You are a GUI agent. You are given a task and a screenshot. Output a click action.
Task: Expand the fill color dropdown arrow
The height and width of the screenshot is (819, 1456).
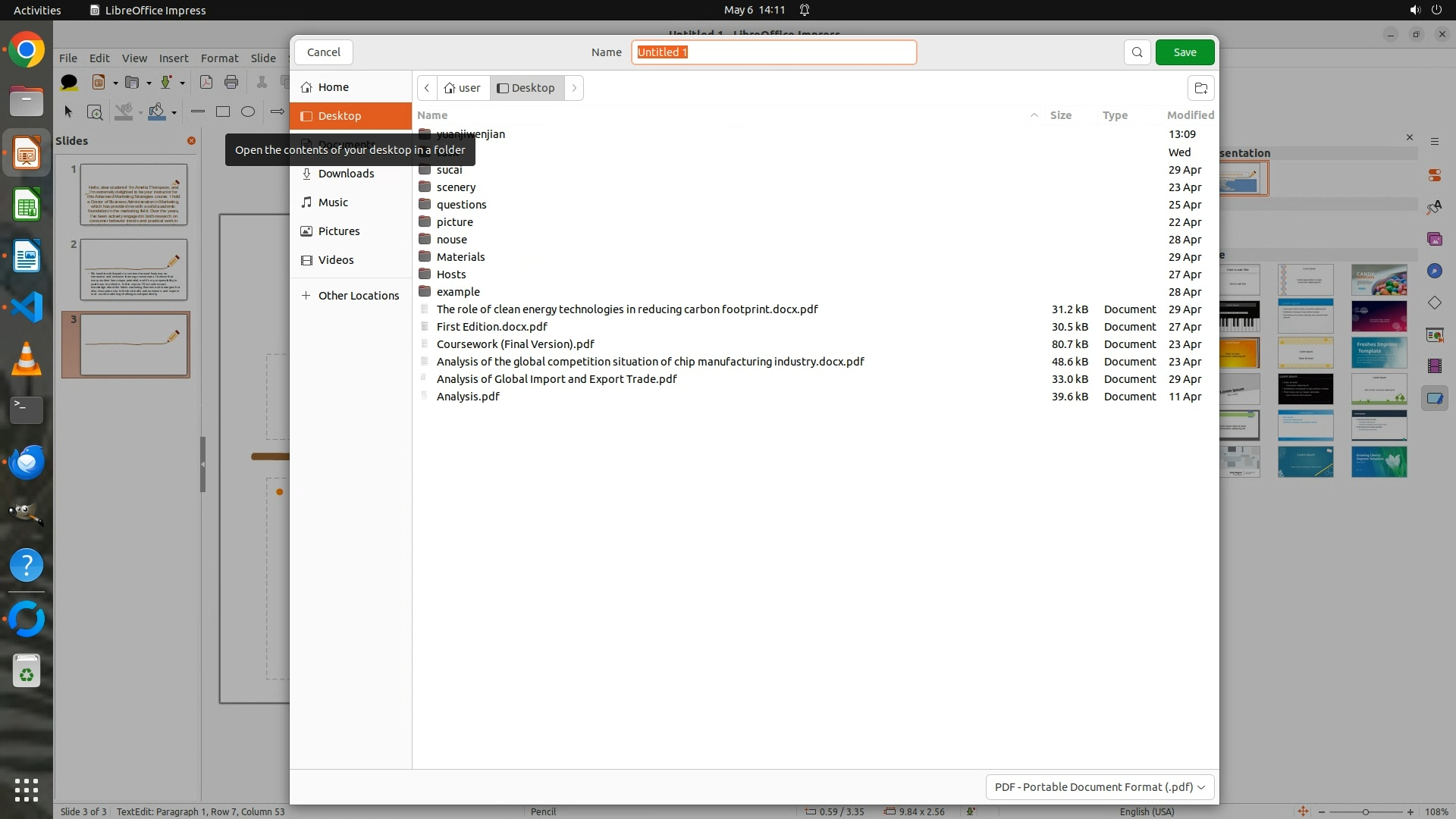(x=174, y=113)
